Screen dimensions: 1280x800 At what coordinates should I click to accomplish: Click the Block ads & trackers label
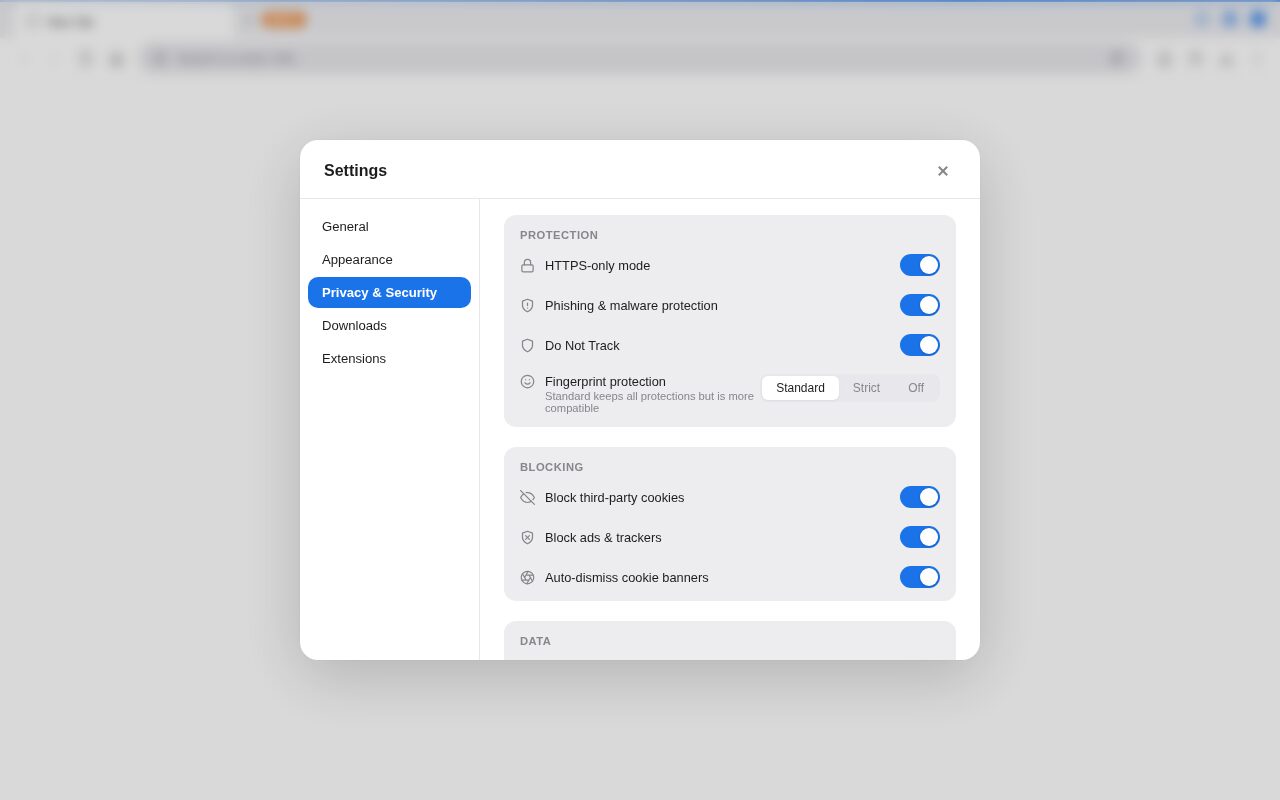point(603,538)
